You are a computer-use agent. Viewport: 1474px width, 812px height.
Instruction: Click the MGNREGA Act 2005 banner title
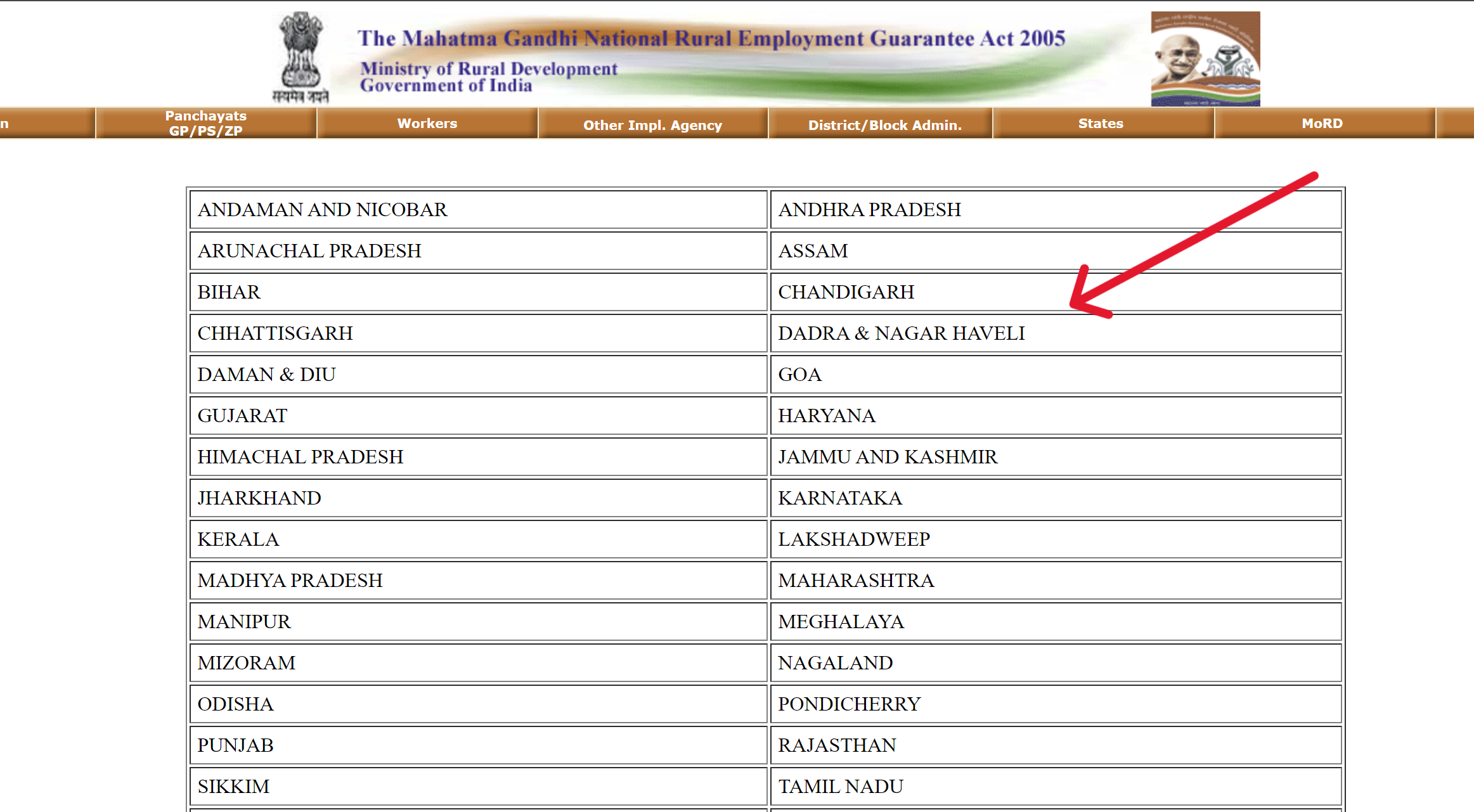(711, 38)
